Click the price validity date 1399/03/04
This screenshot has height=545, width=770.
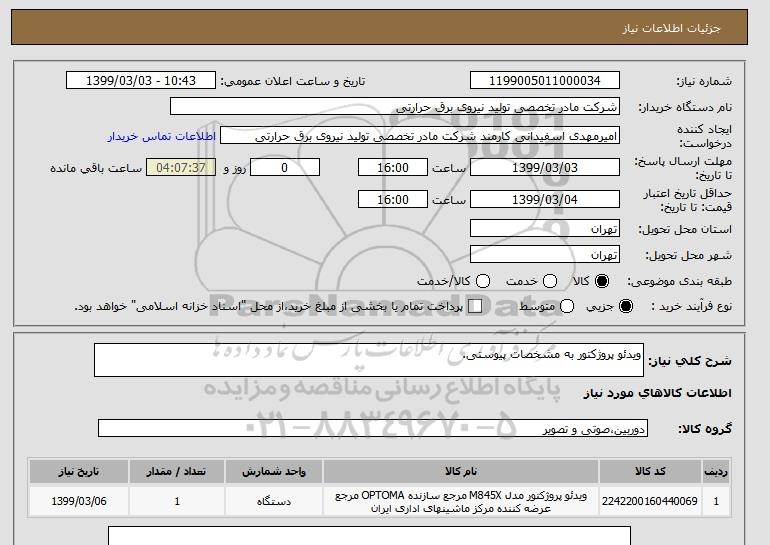click(x=545, y=199)
